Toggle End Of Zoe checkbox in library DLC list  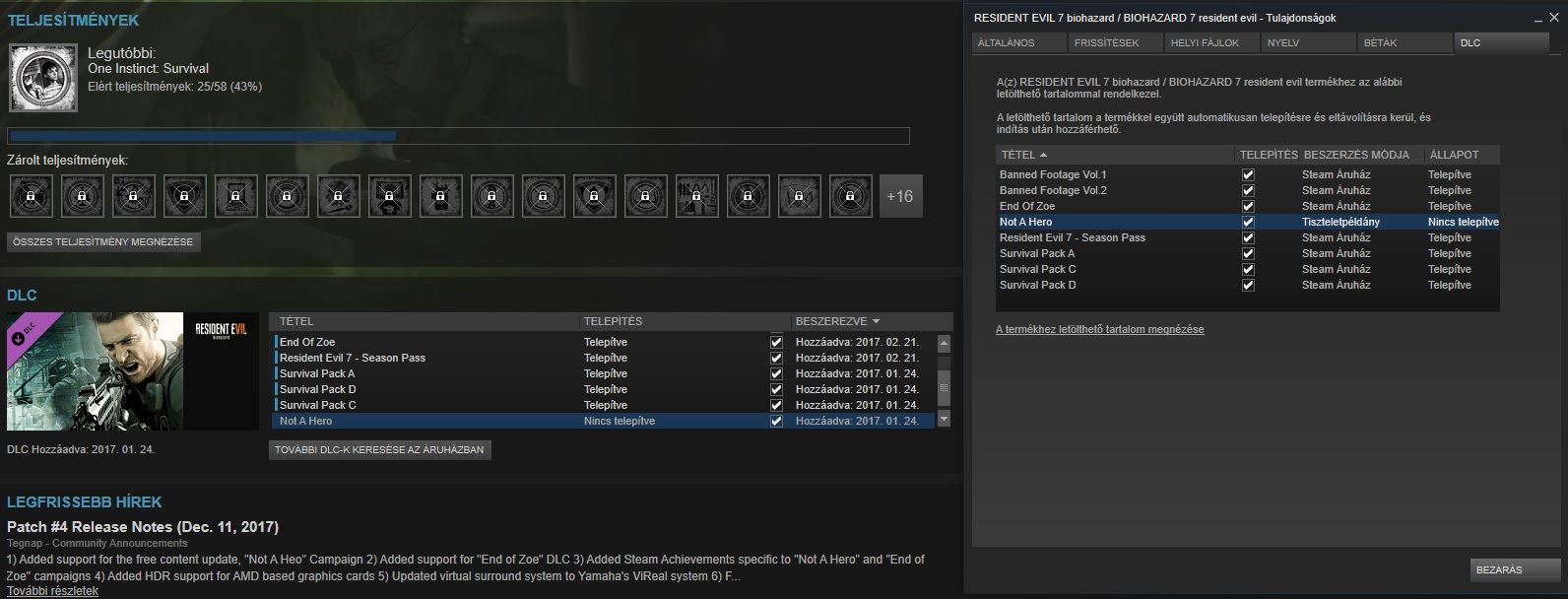click(776, 342)
